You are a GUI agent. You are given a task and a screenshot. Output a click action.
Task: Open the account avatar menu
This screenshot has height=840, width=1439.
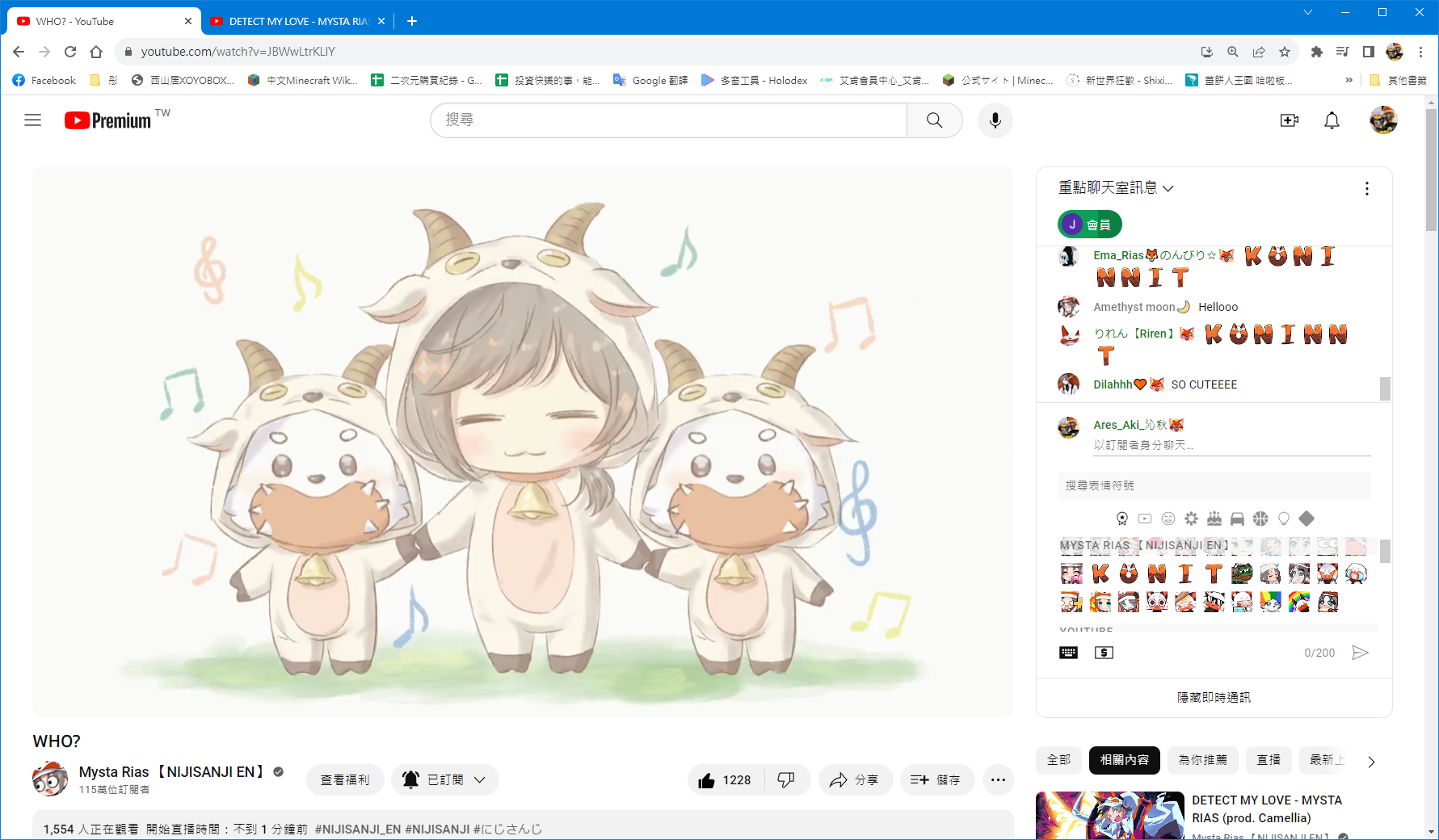(1383, 120)
